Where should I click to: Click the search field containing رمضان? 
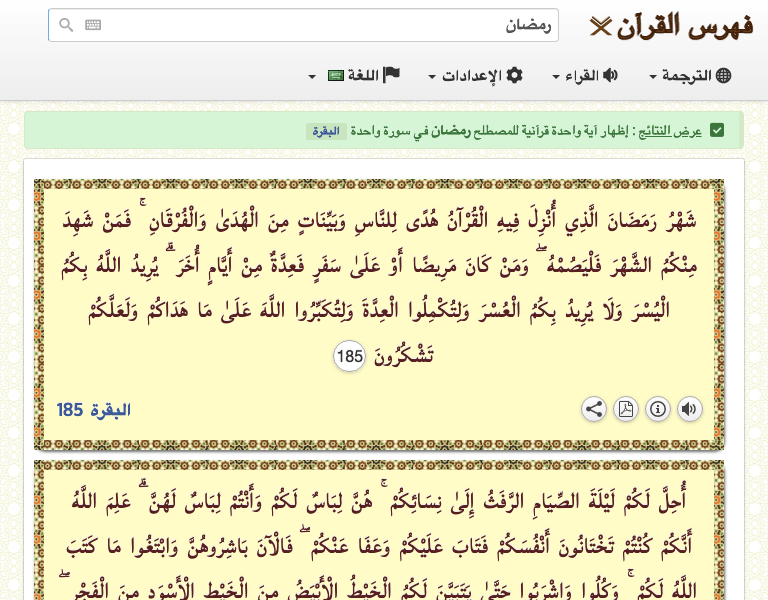tap(303, 25)
